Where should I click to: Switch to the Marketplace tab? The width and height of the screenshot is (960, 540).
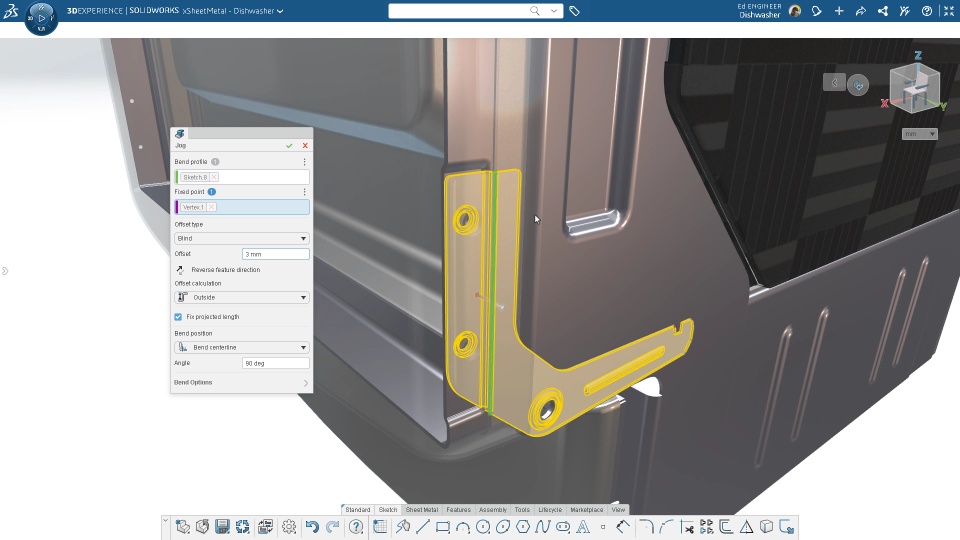click(x=587, y=509)
